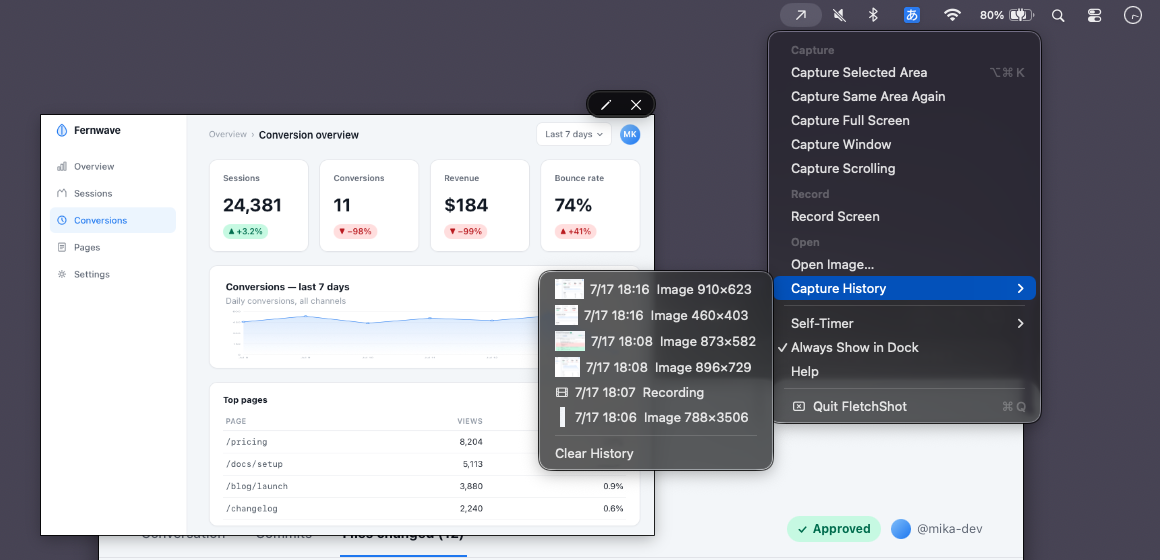Open FletchShot arrow menu bar icon

coord(800,15)
